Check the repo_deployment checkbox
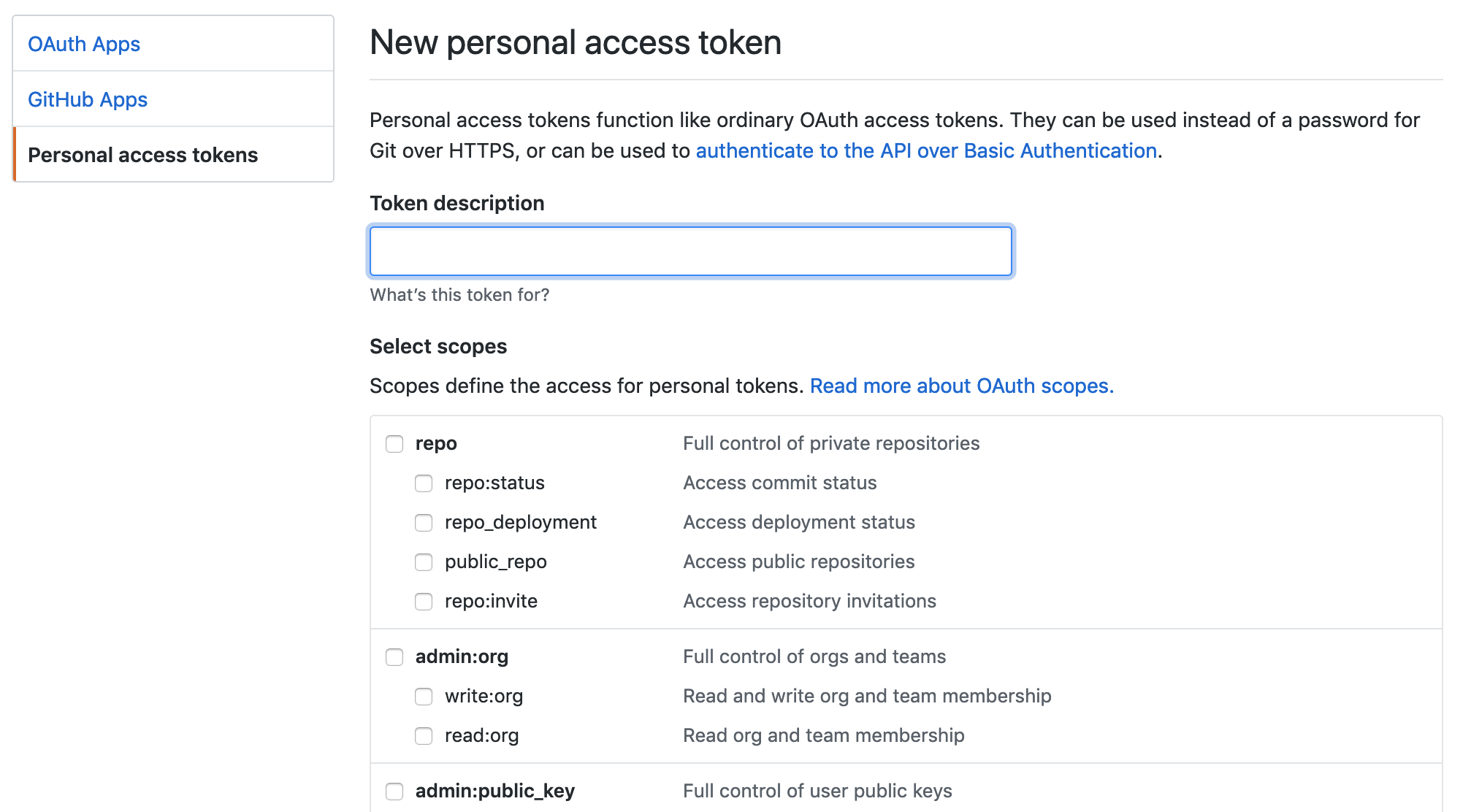The width and height of the screenshot is (1471, 812). pos(424,522)
